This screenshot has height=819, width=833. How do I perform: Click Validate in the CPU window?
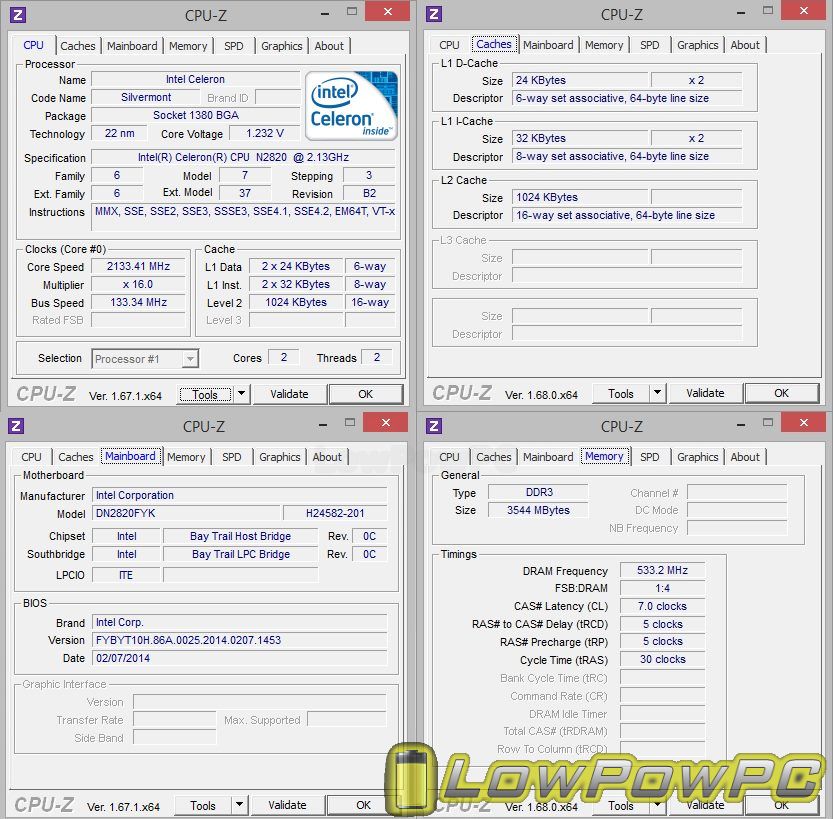(289, 395)
